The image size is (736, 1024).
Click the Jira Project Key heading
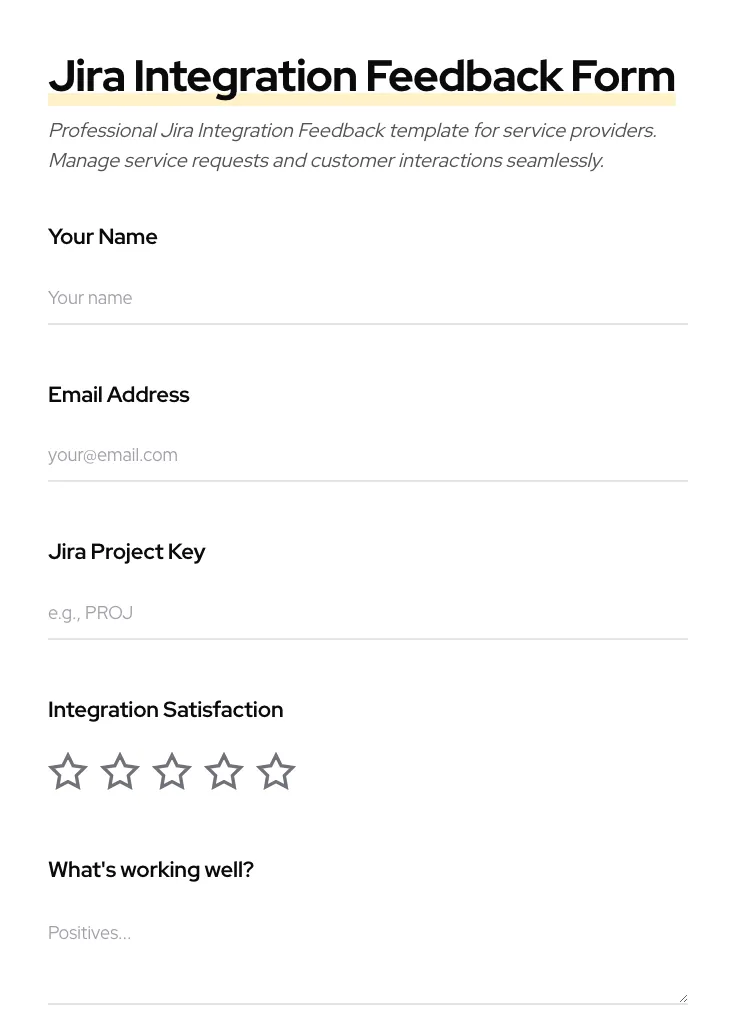(127, 551)
